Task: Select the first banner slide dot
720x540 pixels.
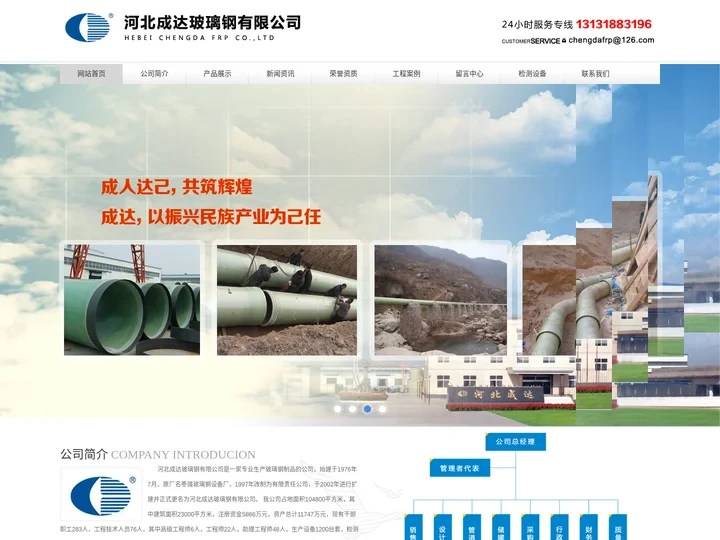Action: [338, 409]
